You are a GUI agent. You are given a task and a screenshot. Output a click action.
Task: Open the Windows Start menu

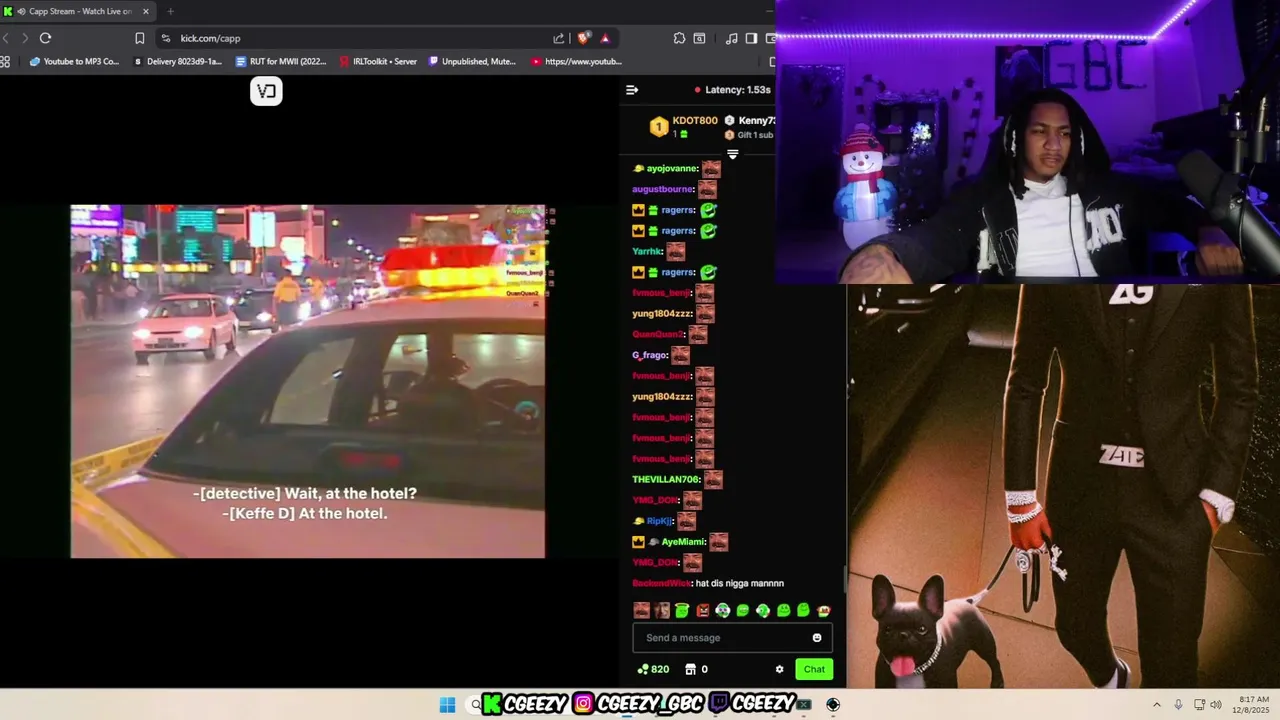(x=447, y=704)
